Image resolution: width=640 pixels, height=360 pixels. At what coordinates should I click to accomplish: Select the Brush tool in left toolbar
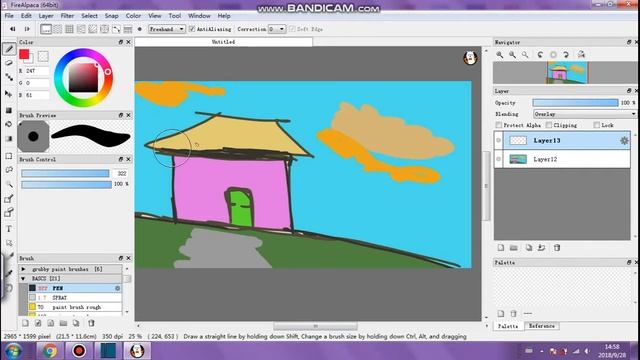[9, 49]
